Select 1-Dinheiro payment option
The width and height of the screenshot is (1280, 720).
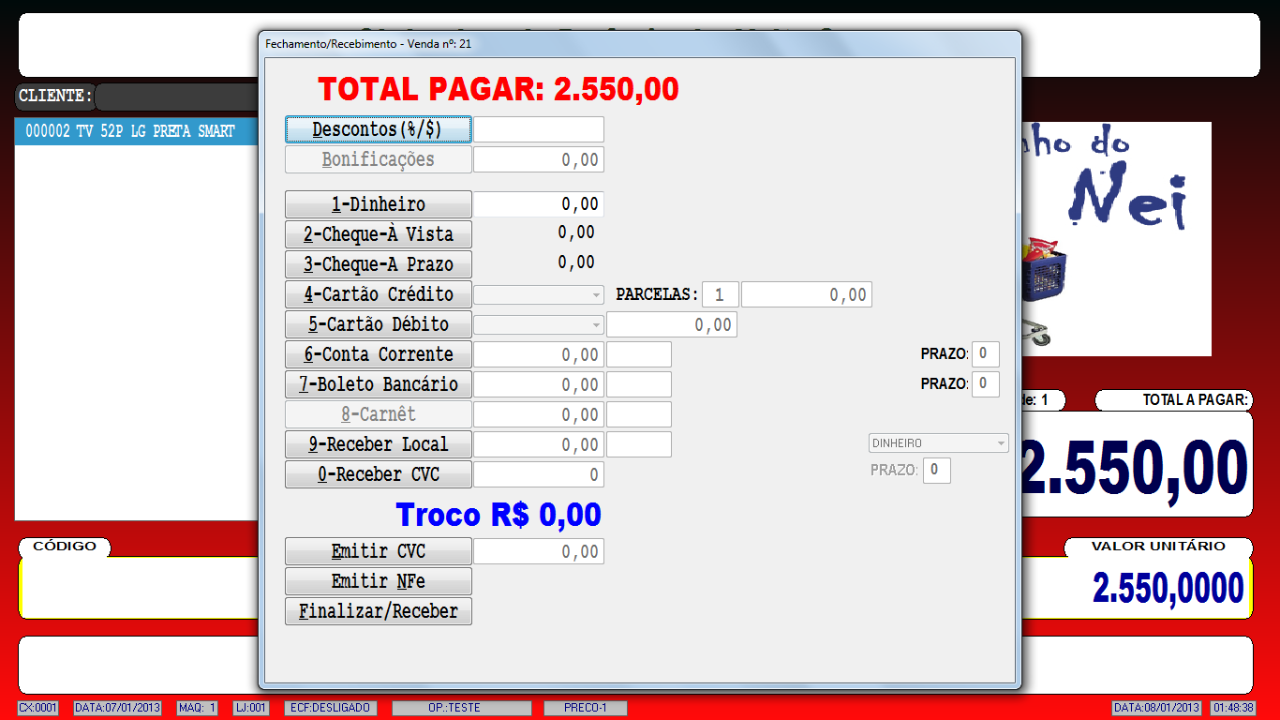point(378,205)
